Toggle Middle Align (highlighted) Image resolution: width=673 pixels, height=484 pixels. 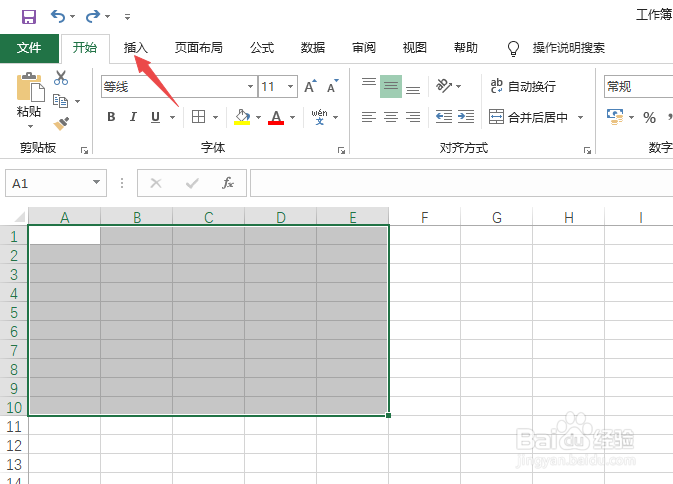pos(391,86)
